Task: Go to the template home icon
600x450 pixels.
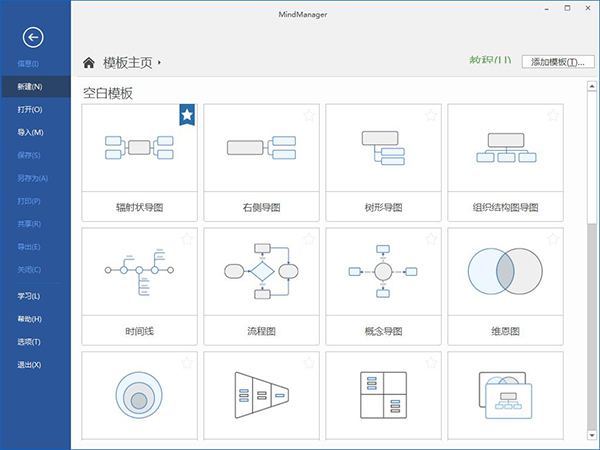Action: pos(89,62)
